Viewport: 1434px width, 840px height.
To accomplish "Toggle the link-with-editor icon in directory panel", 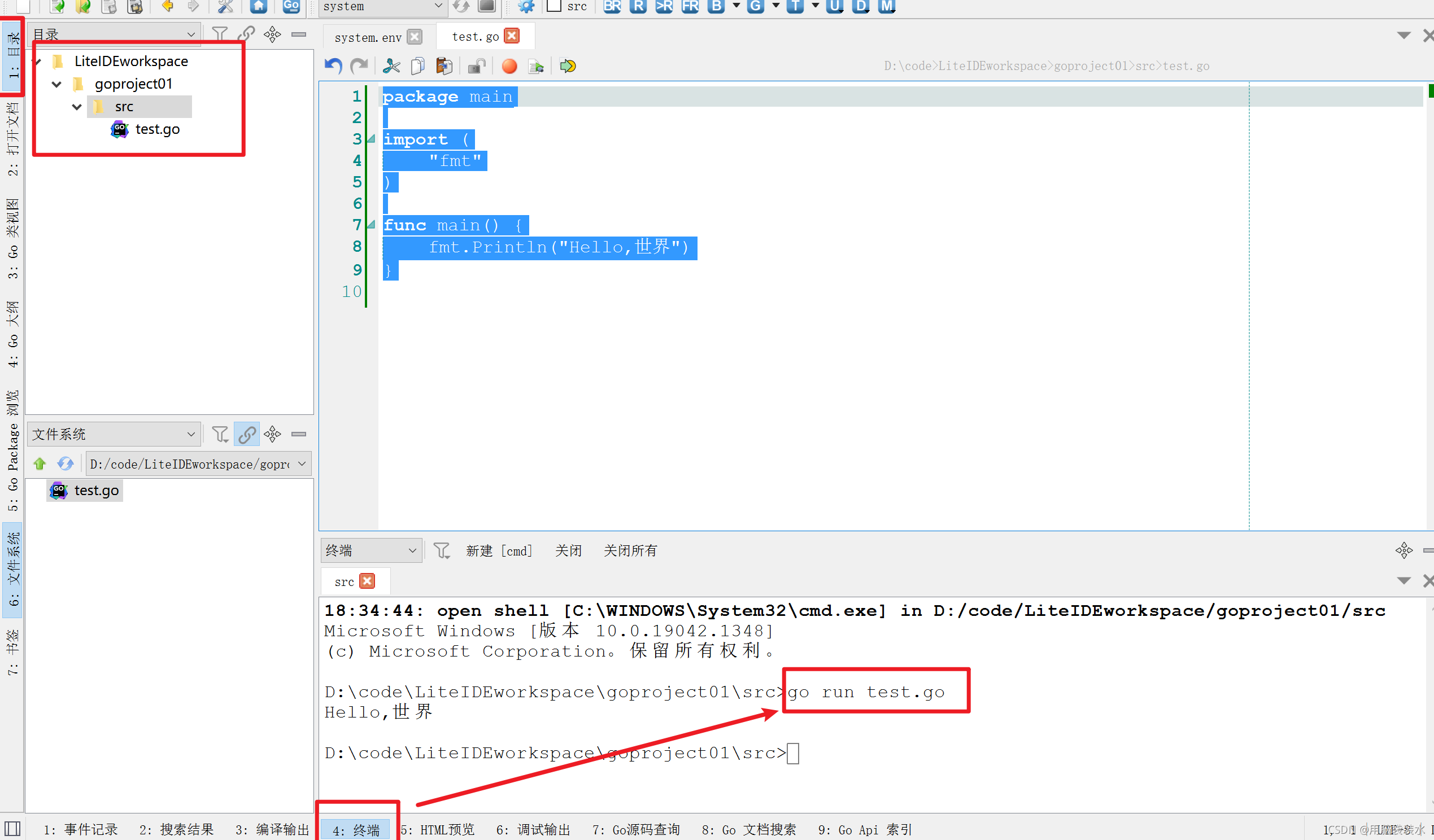I will click(246, 34).
